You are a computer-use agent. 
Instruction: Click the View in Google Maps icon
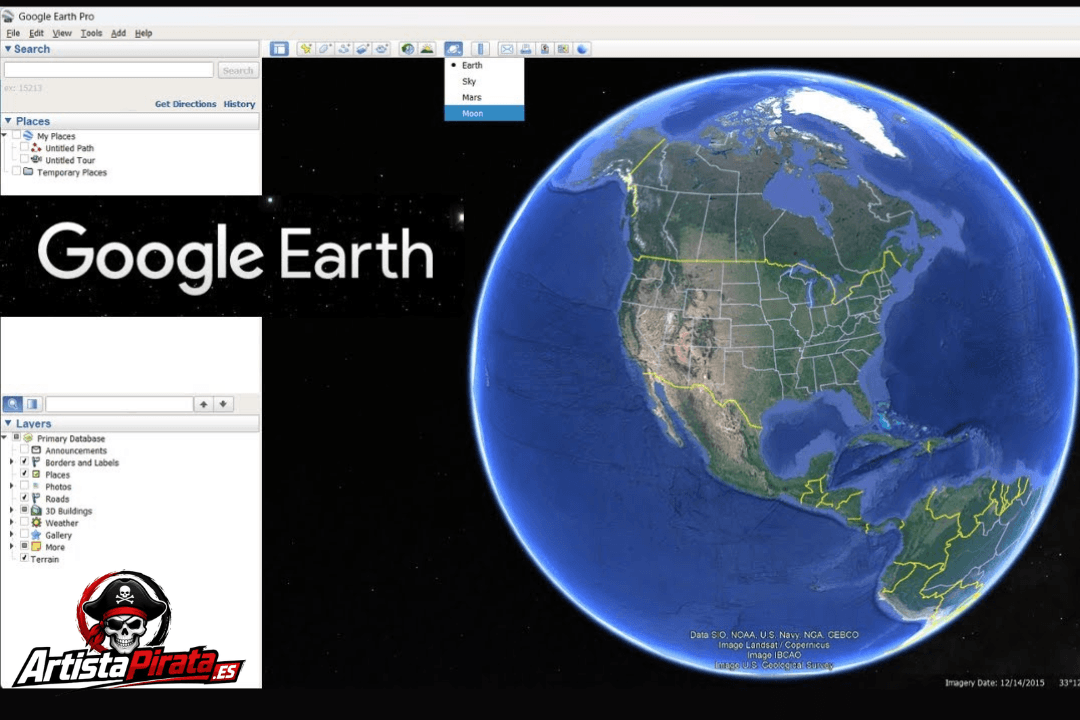563,49
